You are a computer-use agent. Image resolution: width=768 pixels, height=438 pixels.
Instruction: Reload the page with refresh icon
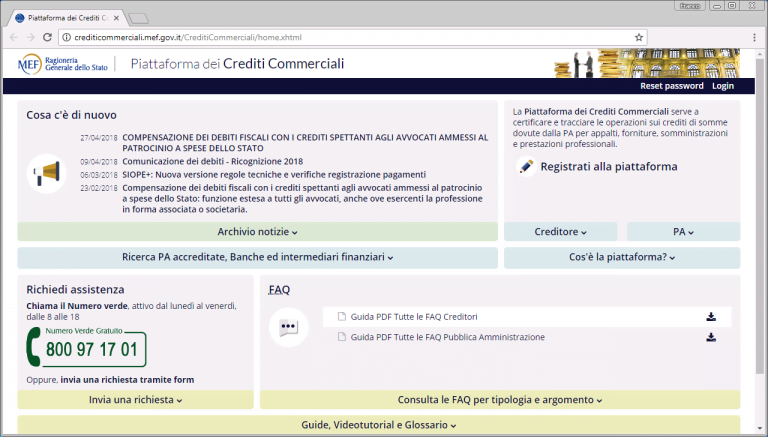point(47,37)
